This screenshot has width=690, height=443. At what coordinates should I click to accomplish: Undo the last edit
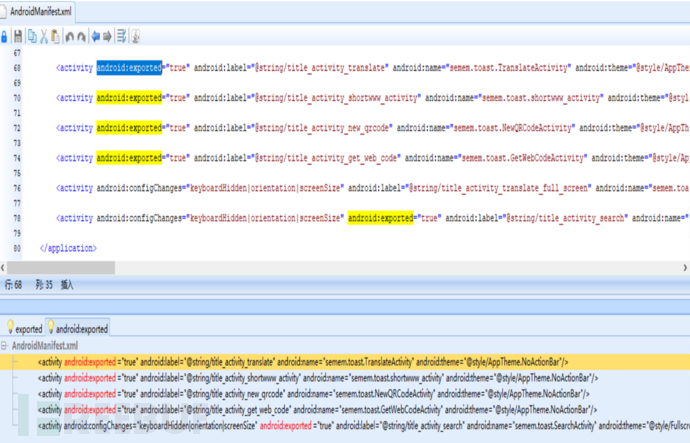70,37
